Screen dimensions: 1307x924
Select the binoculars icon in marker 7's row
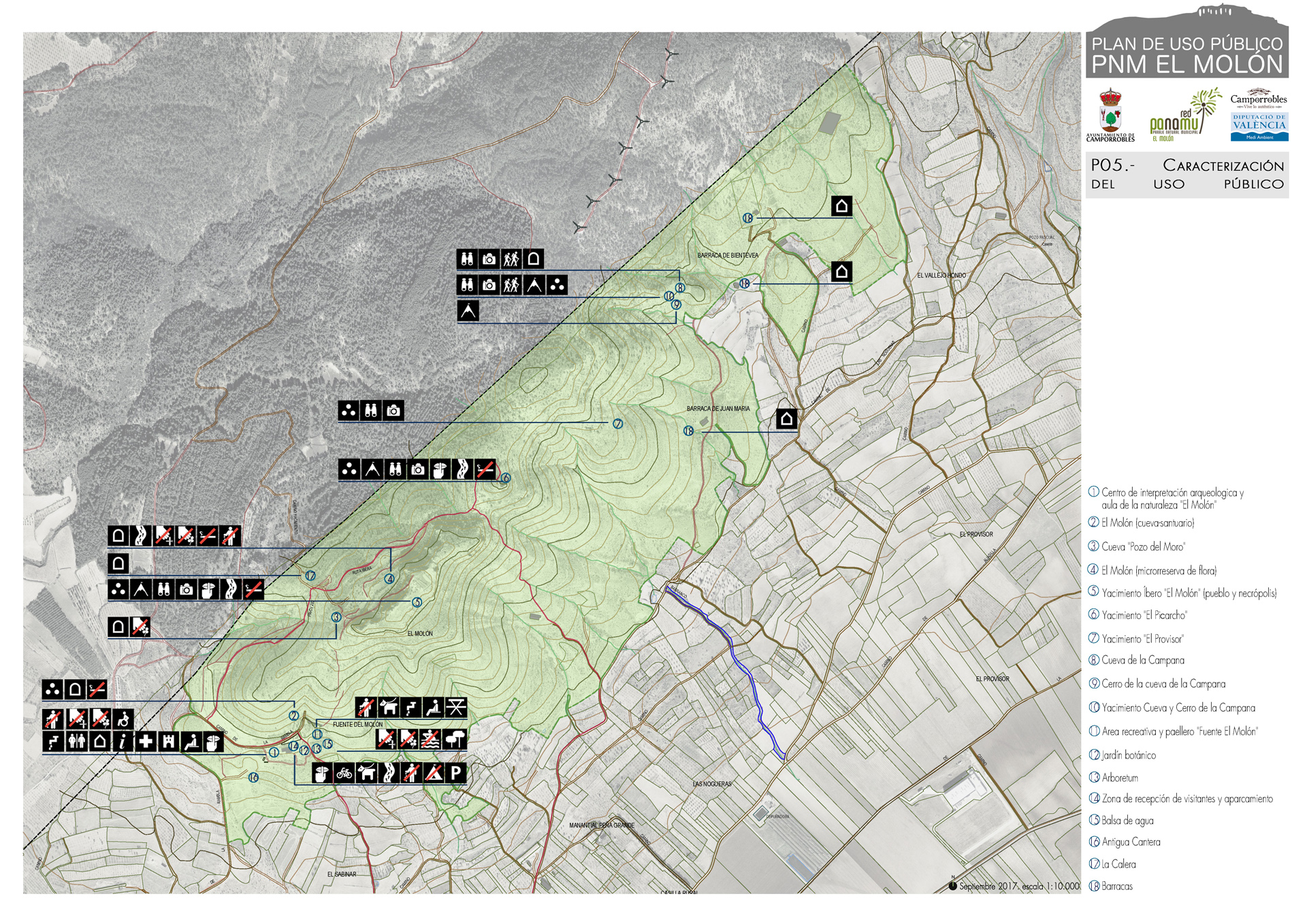pyautogui.click(x=371, y=410)
